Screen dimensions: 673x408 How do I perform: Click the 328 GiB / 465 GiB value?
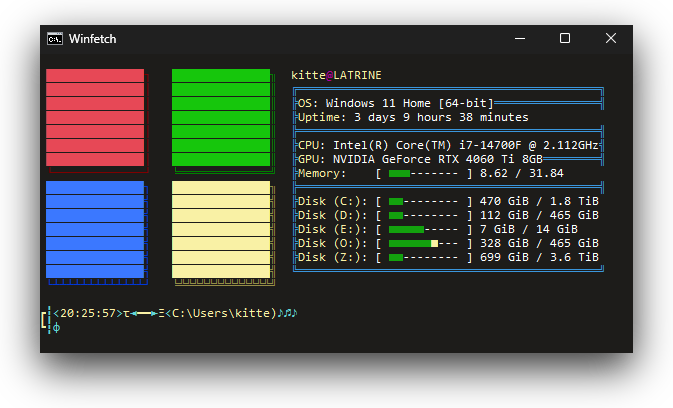coord(539,243)
